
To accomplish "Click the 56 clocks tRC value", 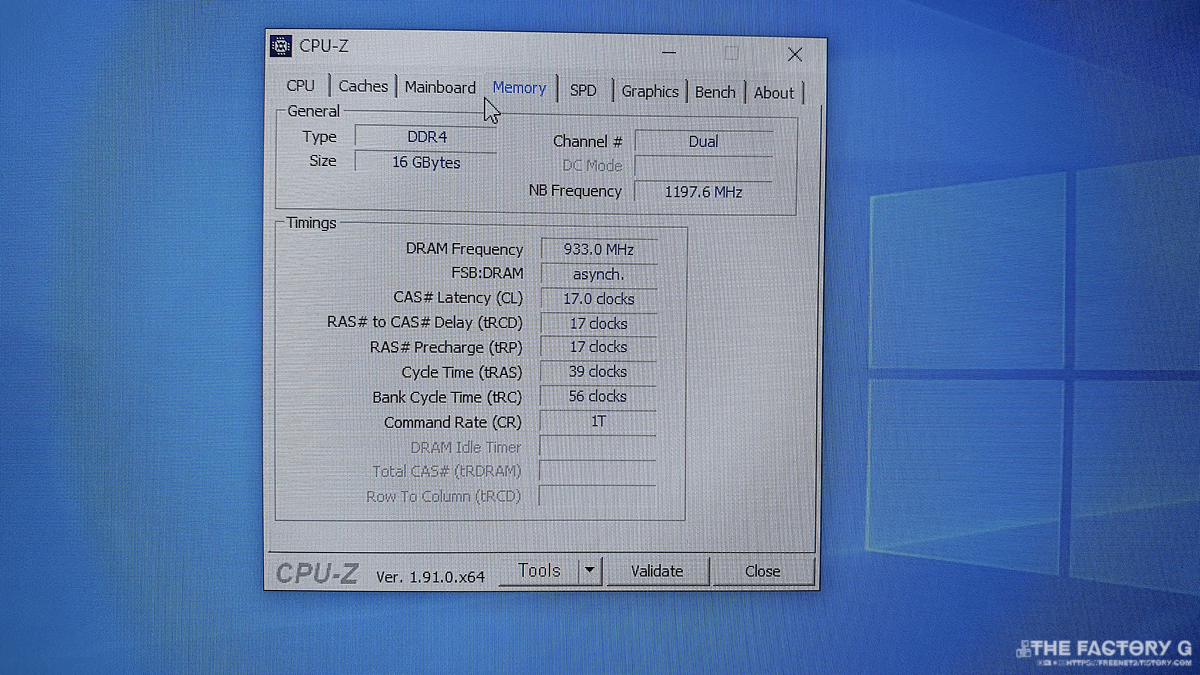I will (x=598, y=397).
